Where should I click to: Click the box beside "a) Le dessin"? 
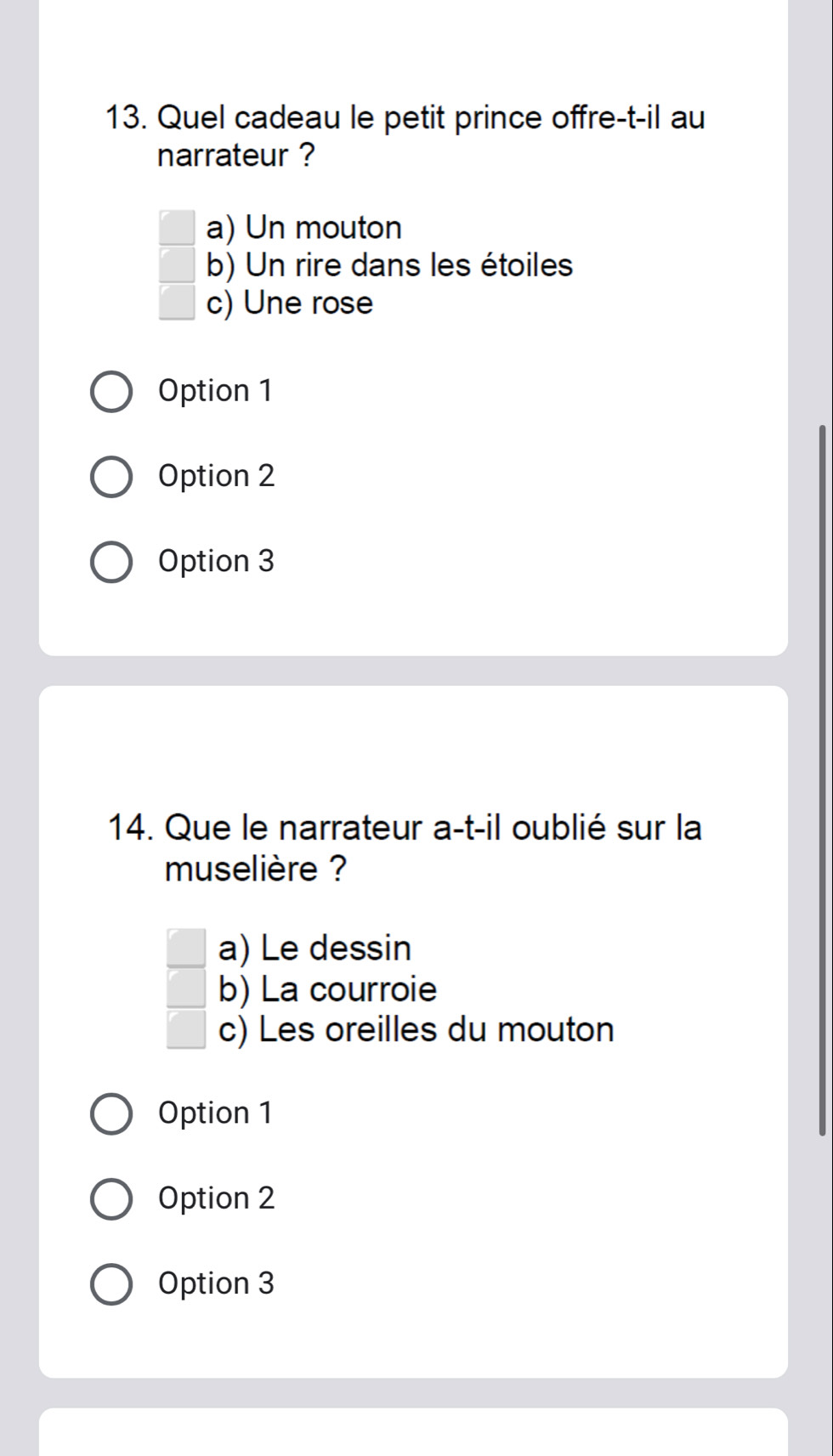point(187,949)
